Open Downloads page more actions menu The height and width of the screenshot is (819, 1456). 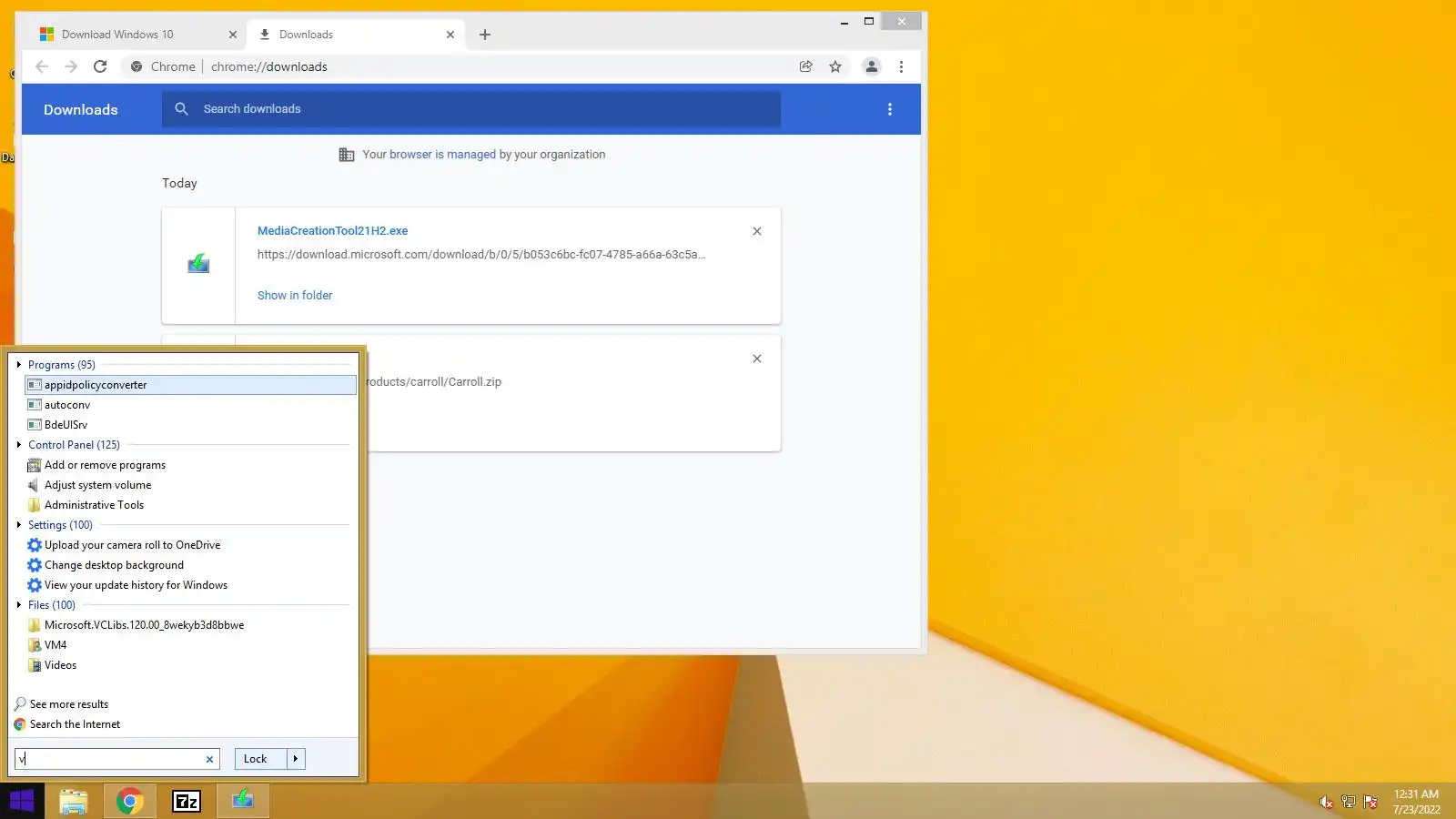[890, 109]
